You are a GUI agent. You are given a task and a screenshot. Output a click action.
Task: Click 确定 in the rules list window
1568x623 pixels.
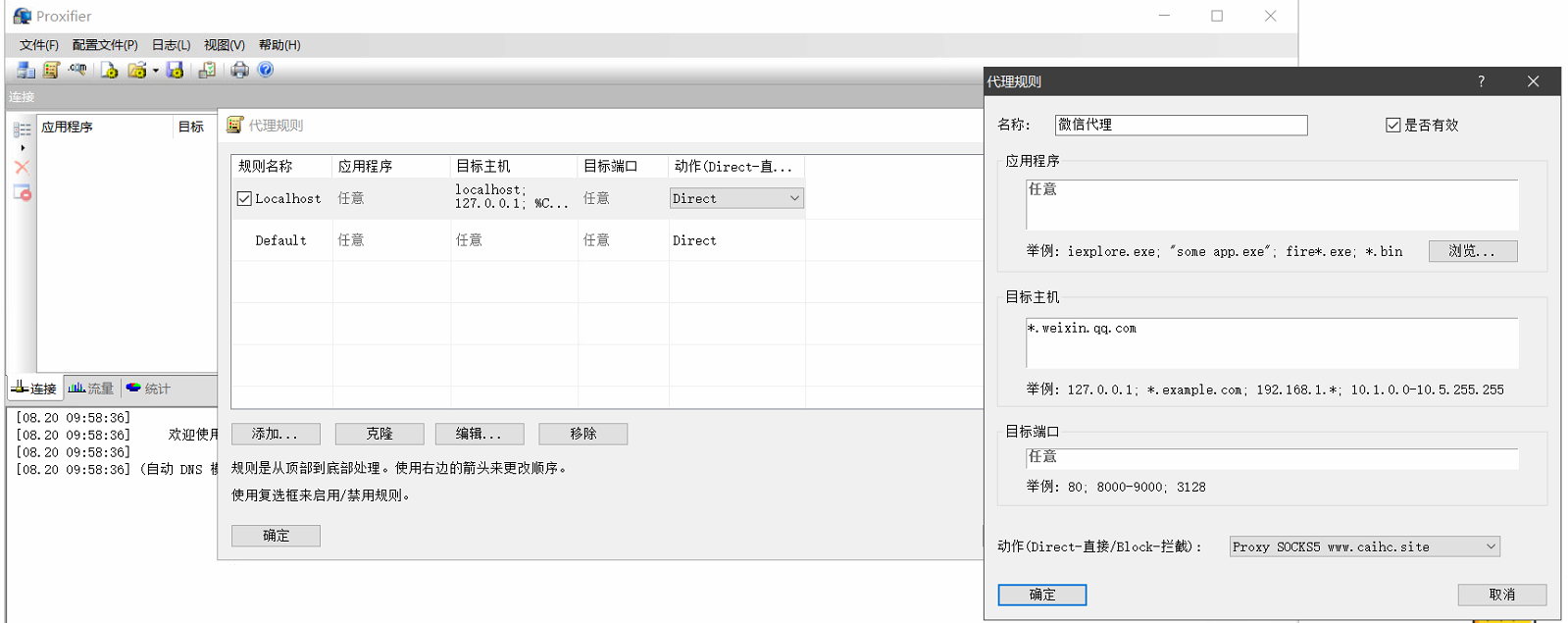[276, 536]
